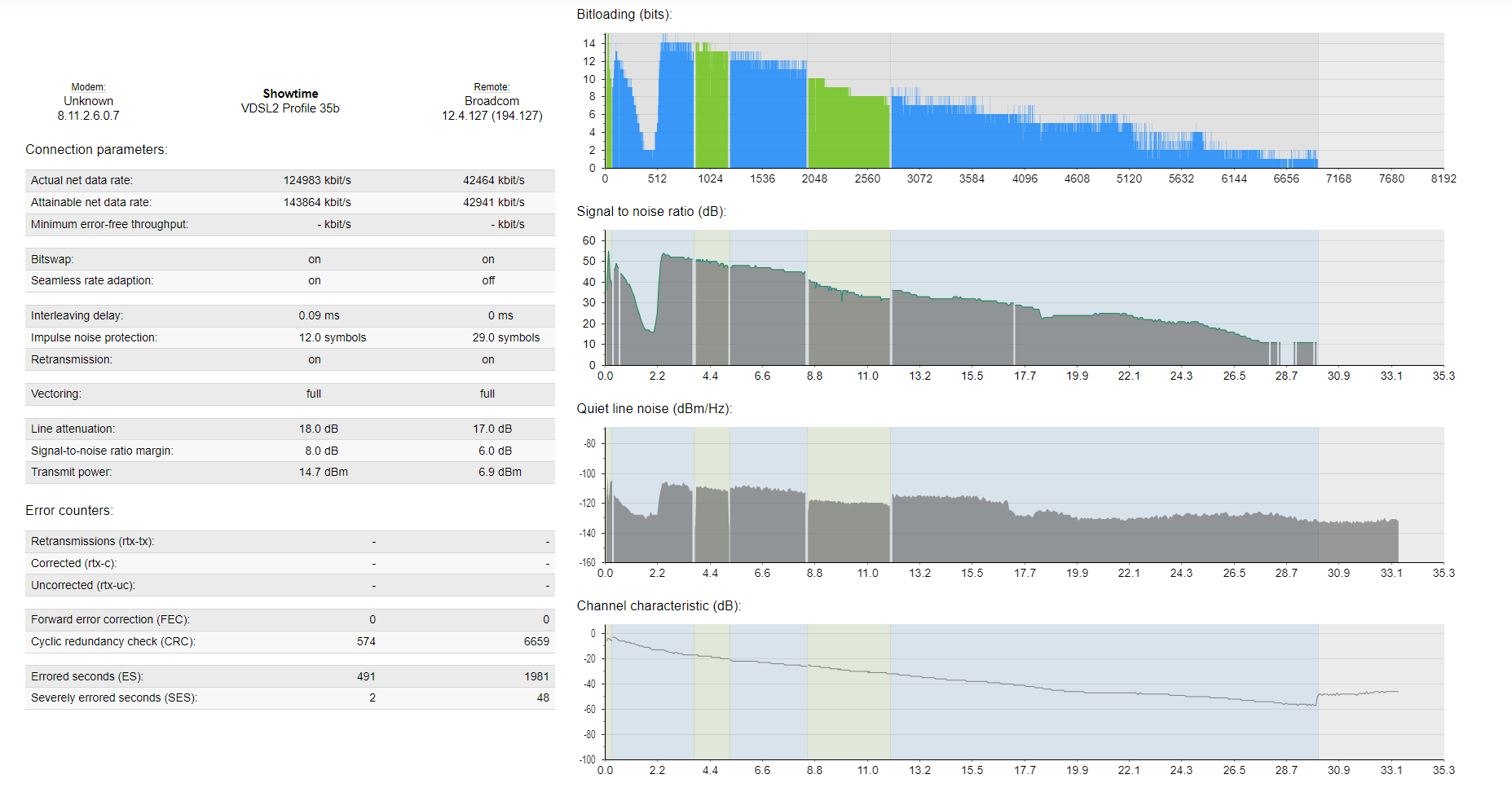
Task: Select the Broadcom remote modem label
Action: click(x=492, y=100)
